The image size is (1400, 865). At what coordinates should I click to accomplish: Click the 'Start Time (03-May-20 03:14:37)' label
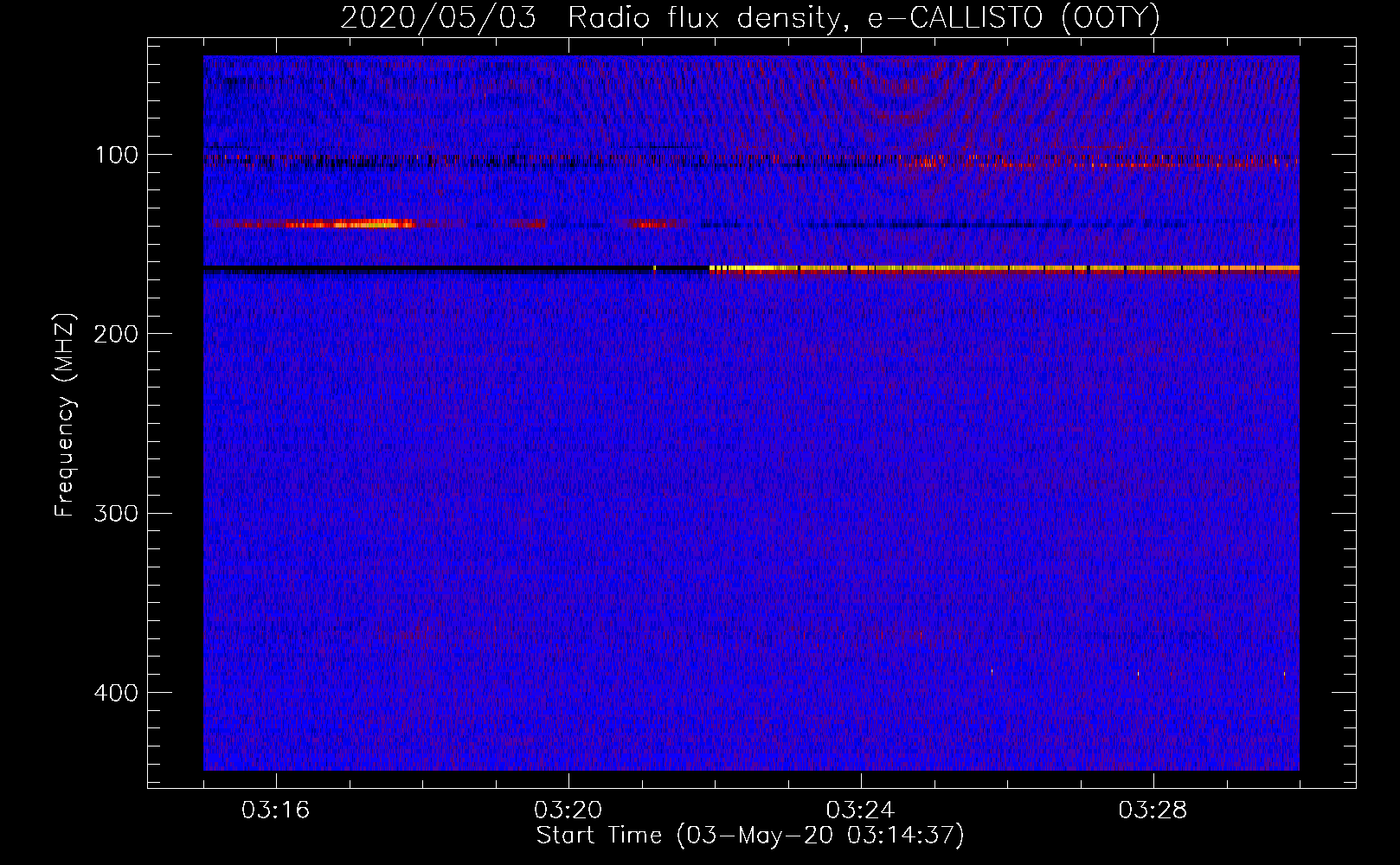point(750,836)
